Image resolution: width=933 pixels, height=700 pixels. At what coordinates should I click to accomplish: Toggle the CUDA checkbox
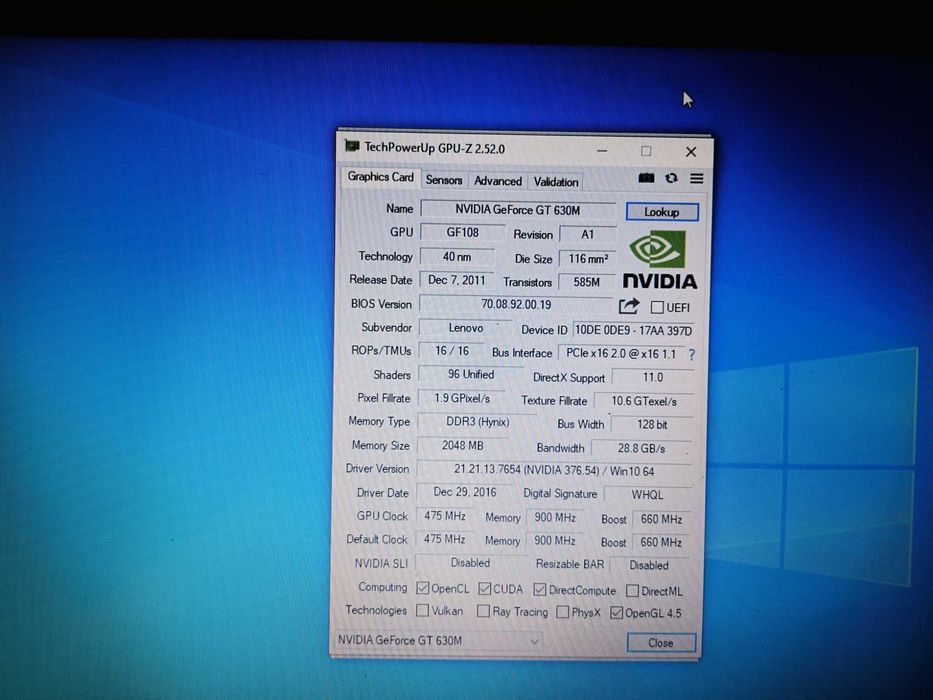pyautogui.click(x=484, y=589)
